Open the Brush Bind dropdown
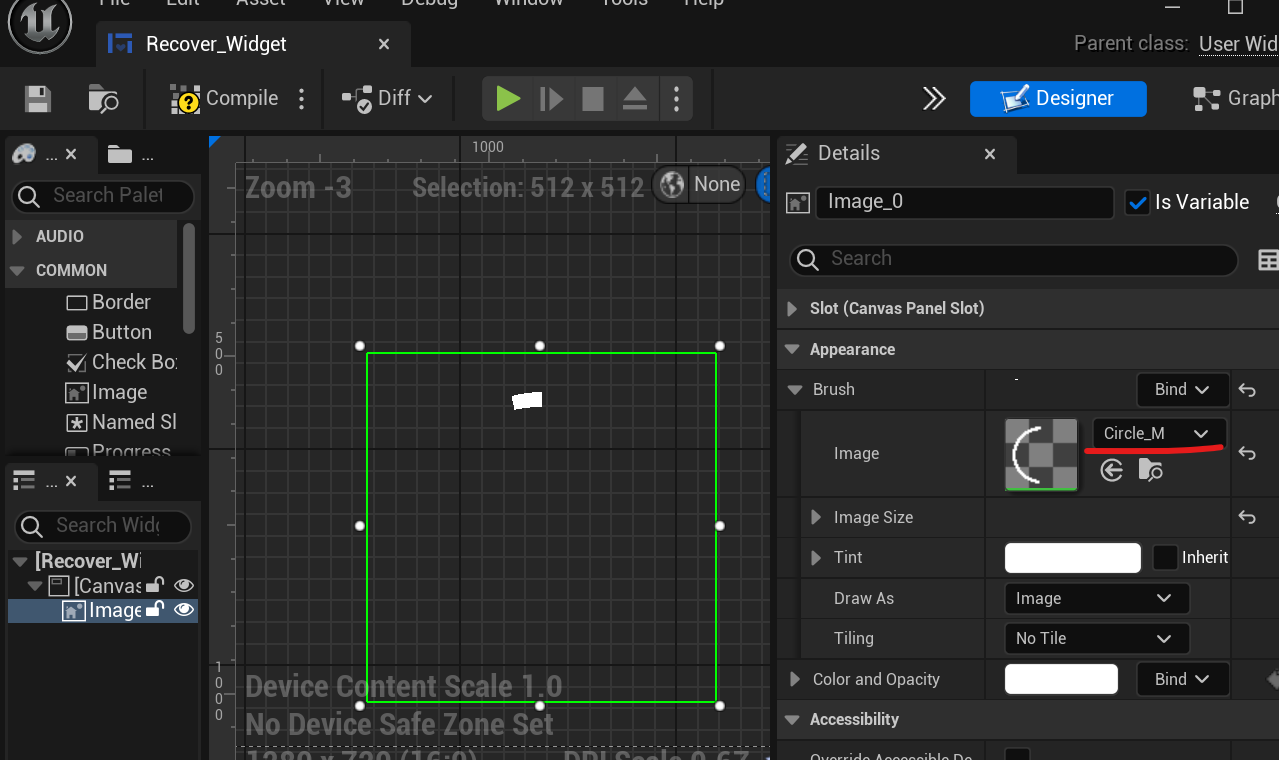1279x760 pixels. pos(1182,390)
